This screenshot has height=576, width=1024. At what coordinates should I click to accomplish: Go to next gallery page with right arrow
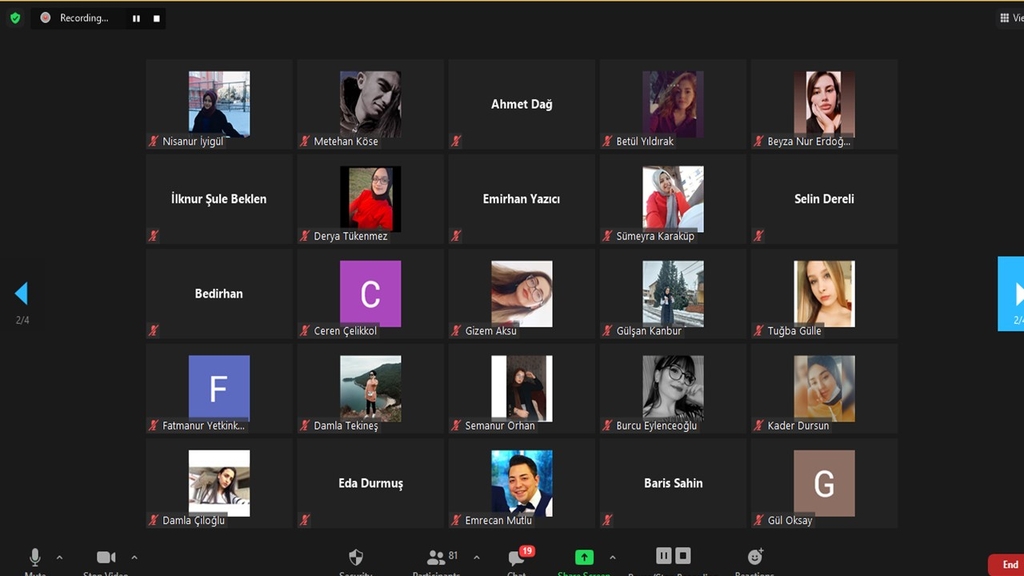(1014, 293)
